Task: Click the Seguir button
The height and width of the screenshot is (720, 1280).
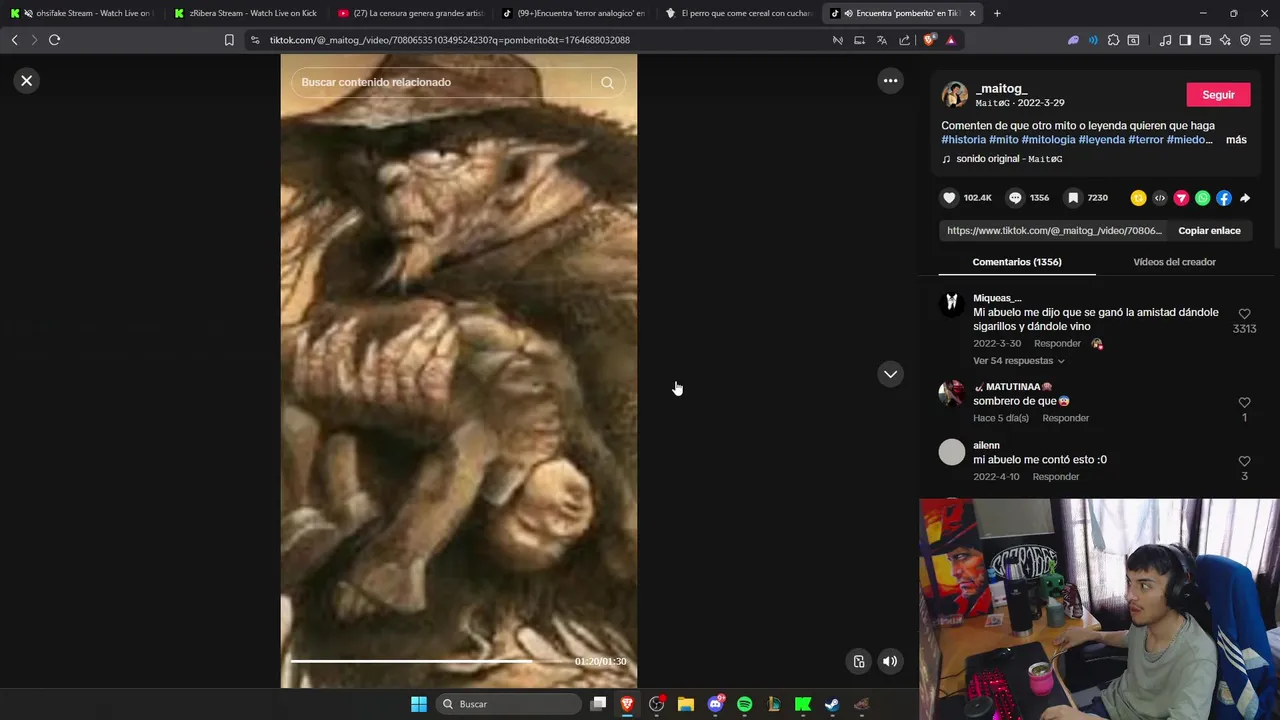Action: point(1218,95)
